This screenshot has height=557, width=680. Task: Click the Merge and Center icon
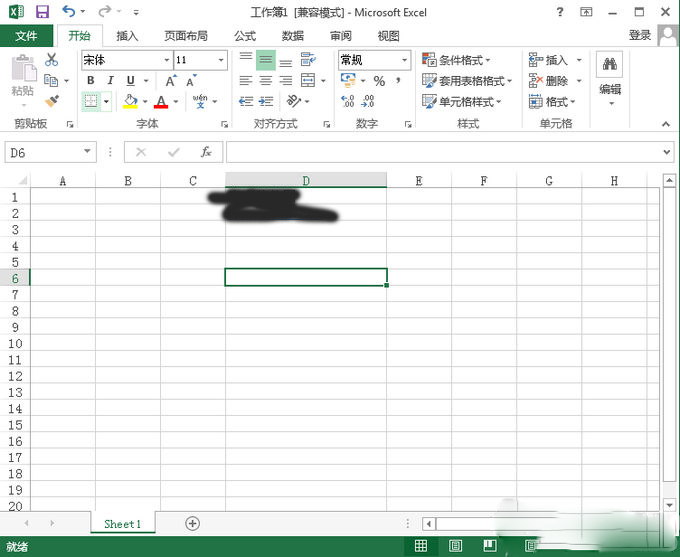click(308, 80)
